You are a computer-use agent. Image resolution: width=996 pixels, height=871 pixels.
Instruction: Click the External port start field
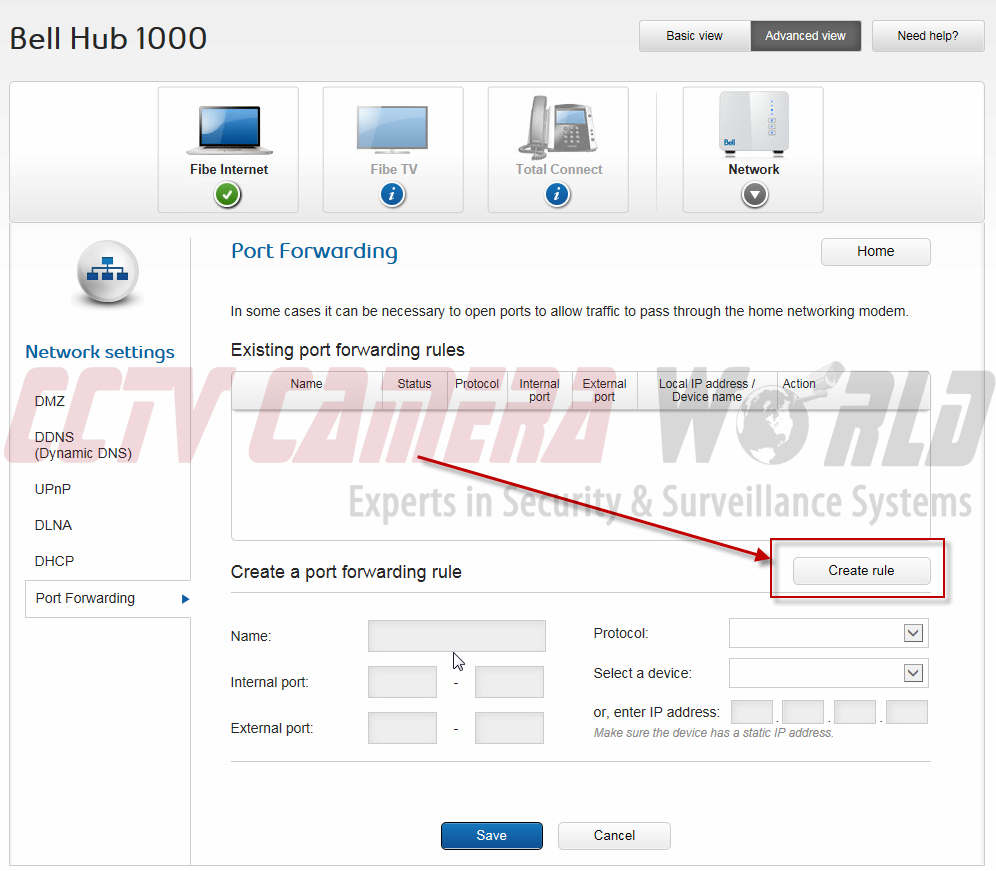click(403, 727)
